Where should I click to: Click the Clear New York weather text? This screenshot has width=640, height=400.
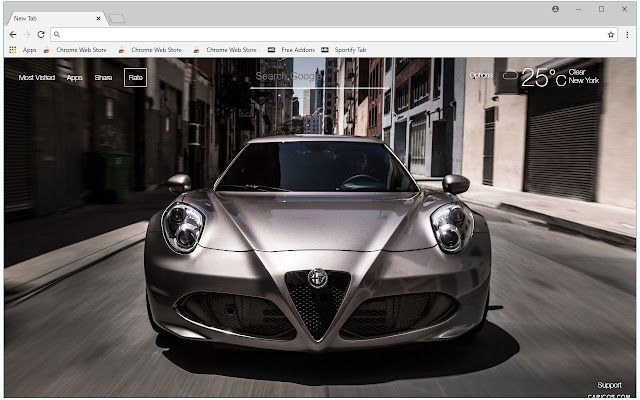pyautogui.click(x=584, y=76)
